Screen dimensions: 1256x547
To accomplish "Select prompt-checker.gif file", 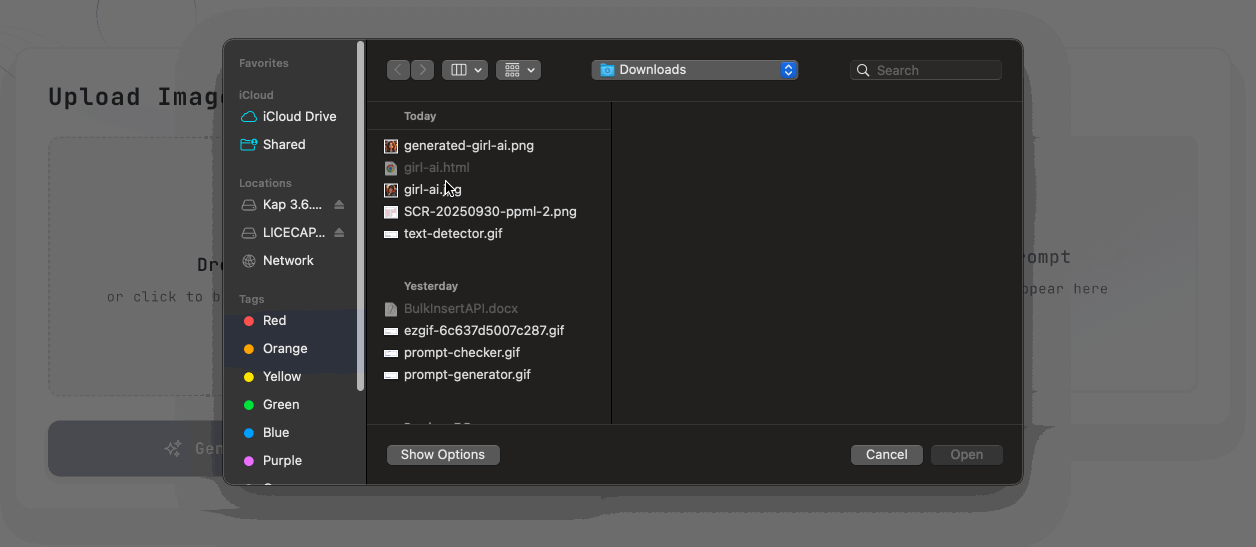I will pyautogui.click(x=461, y=353).
